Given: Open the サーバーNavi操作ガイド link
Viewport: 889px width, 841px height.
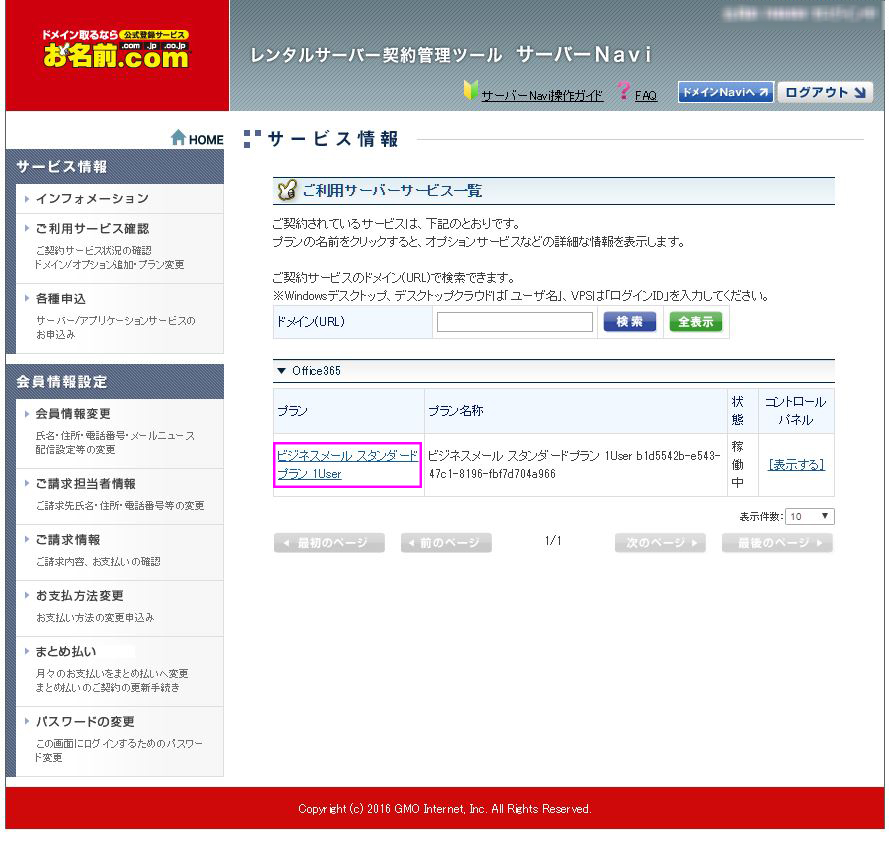Looking at the screenshot, I should tap(542, 96).
